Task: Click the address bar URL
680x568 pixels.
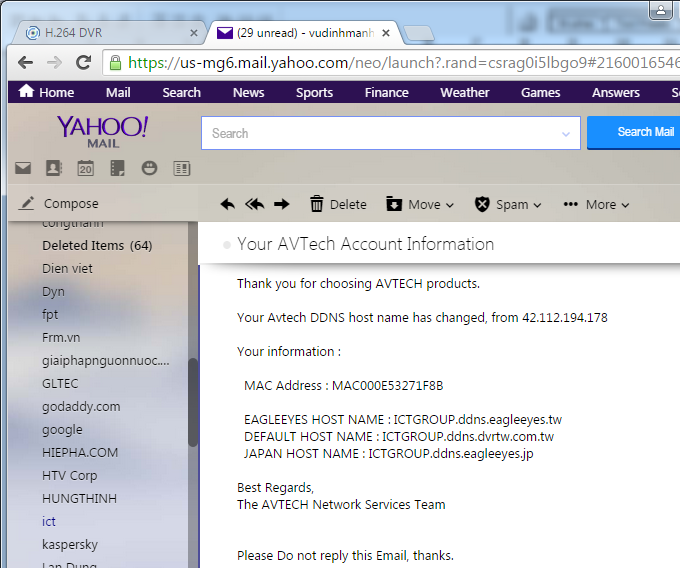Action: click(x=403, y=63)
